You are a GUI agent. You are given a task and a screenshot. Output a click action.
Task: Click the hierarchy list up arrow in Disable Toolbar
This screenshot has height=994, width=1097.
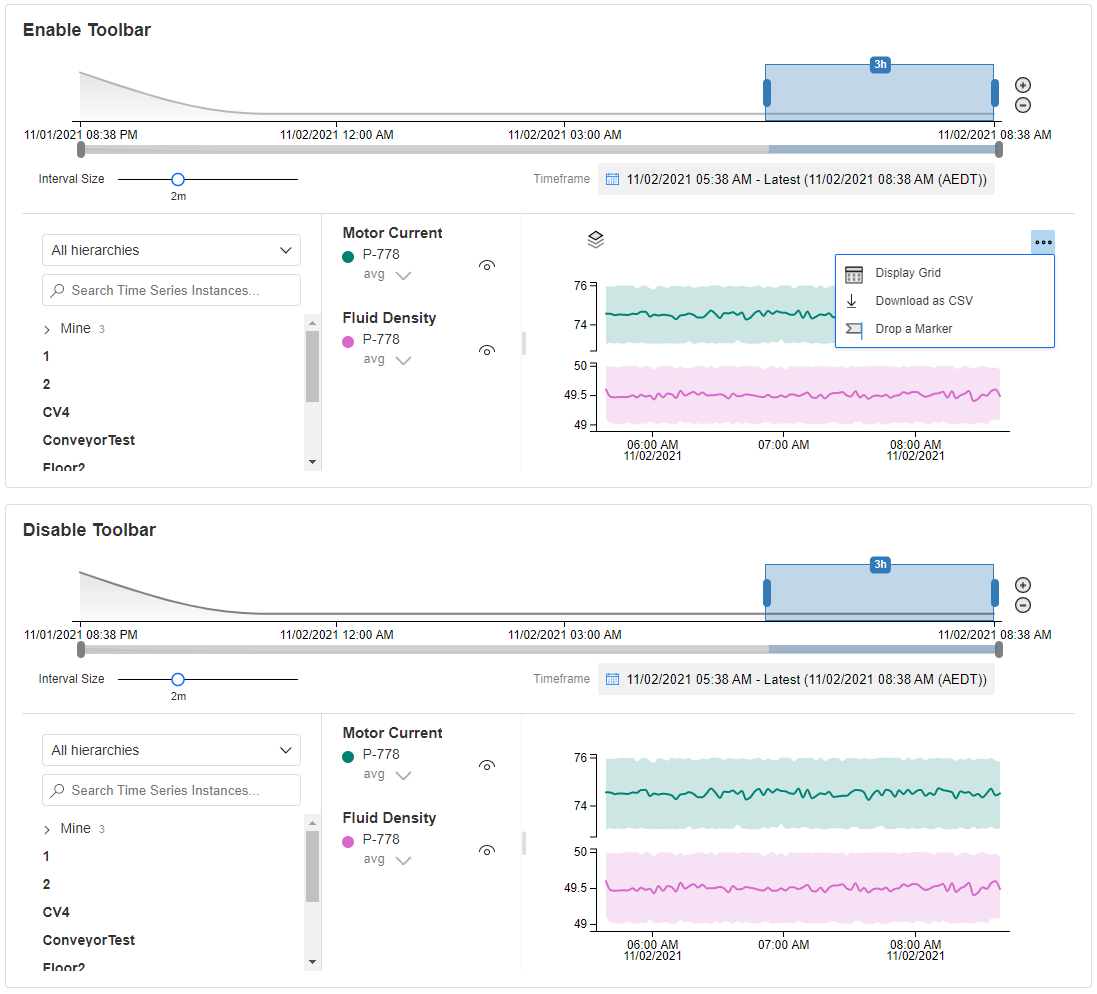(313, 823)
